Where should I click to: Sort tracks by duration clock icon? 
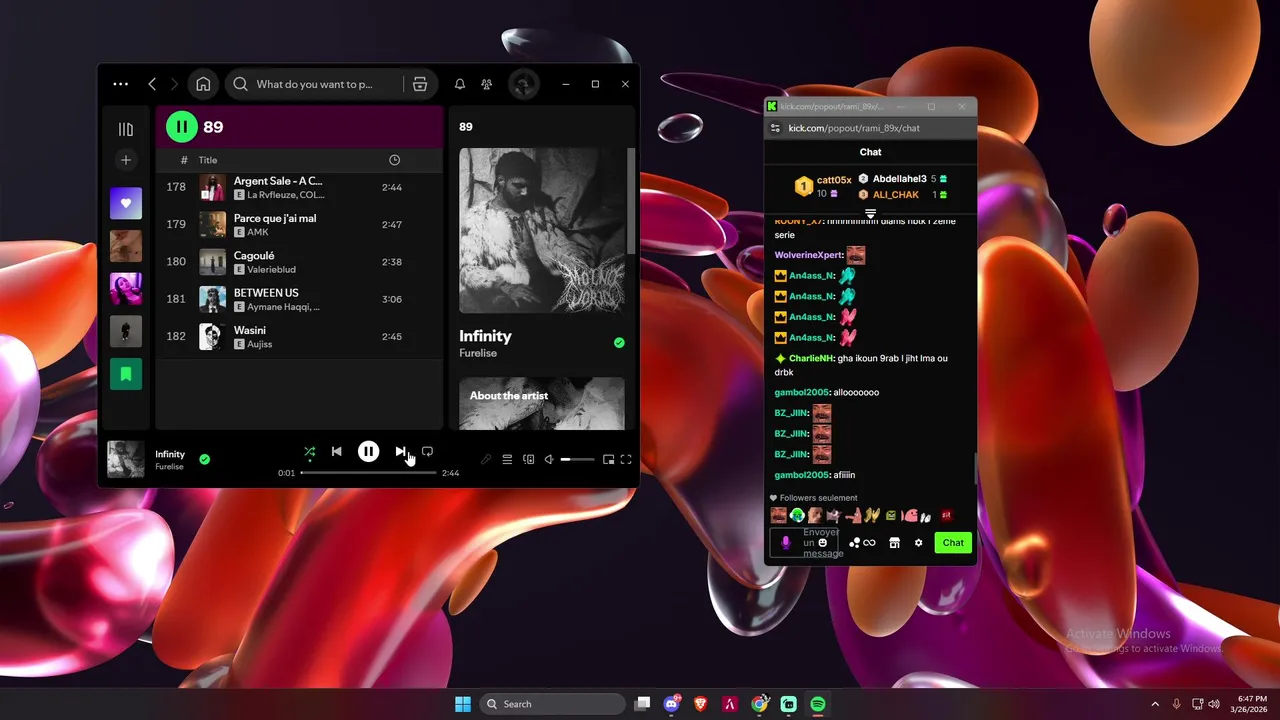click(x=394, y=160)
